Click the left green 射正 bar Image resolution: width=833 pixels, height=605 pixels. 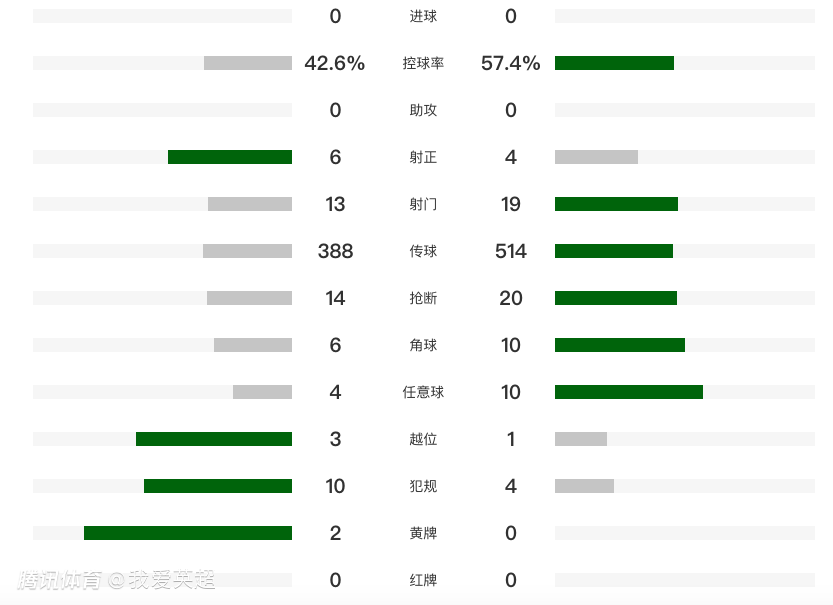[x=230, y=157]
